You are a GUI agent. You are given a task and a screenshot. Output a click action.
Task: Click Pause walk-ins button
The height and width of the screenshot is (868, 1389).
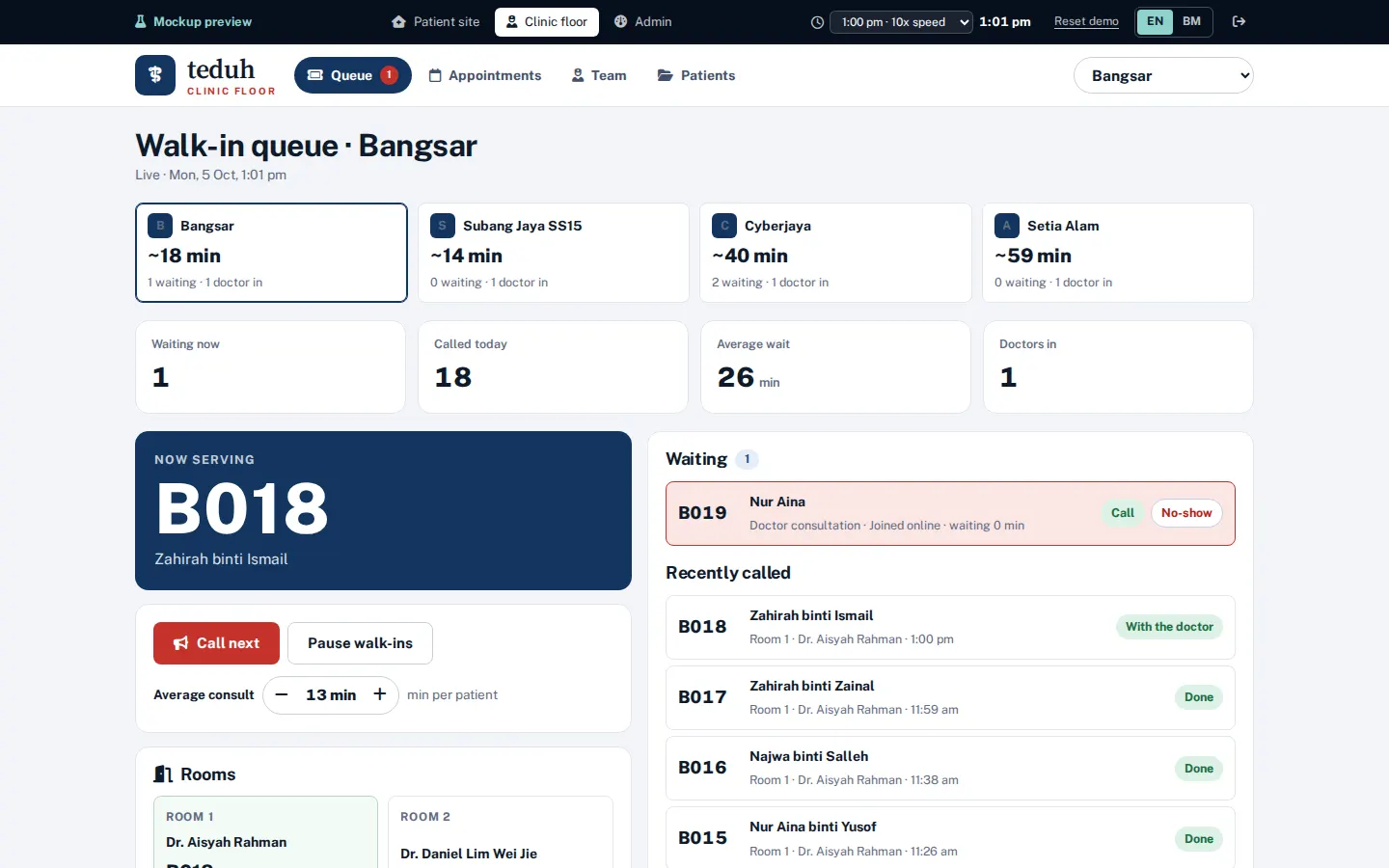[x=360, y=643]
